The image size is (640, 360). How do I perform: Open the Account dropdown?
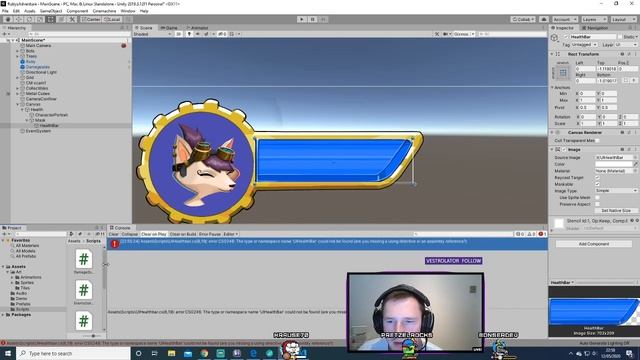pos(565,19)
